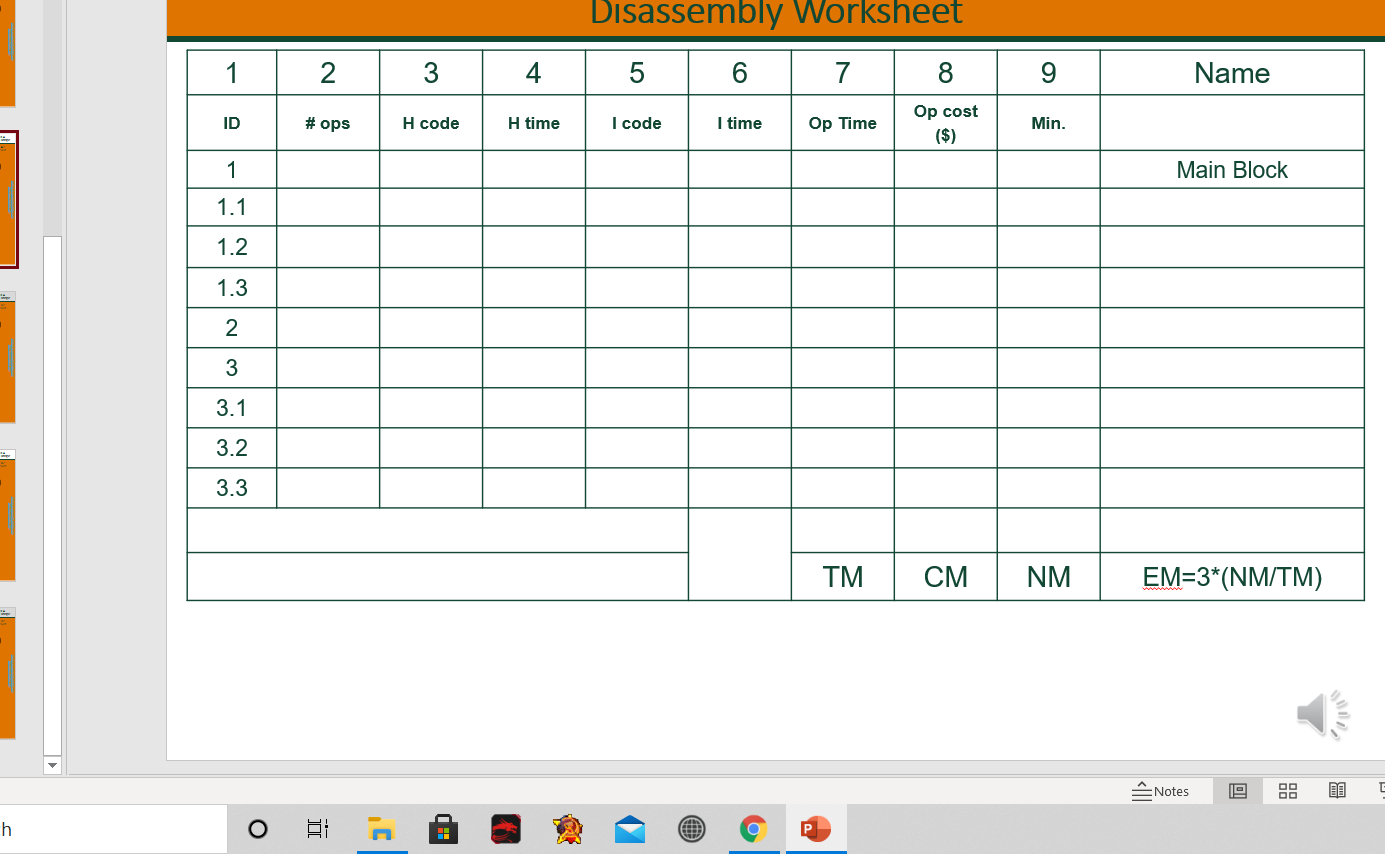Image resolution: width=1385 pixels, height=854 pixels.
Task: Select Normal view in the status bar
Action: point(1238,790)
